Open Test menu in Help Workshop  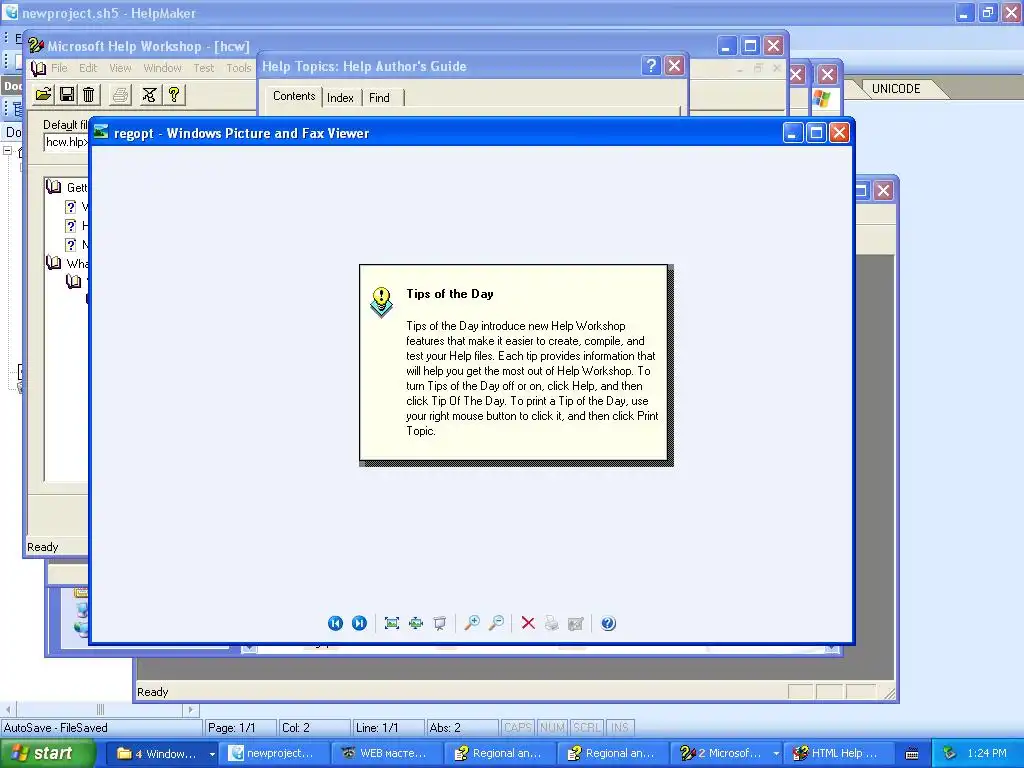click(204, 68)
